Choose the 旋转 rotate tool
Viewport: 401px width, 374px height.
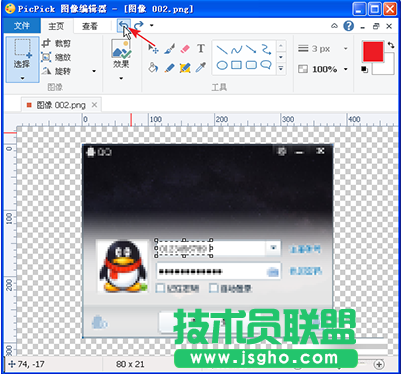56,71
